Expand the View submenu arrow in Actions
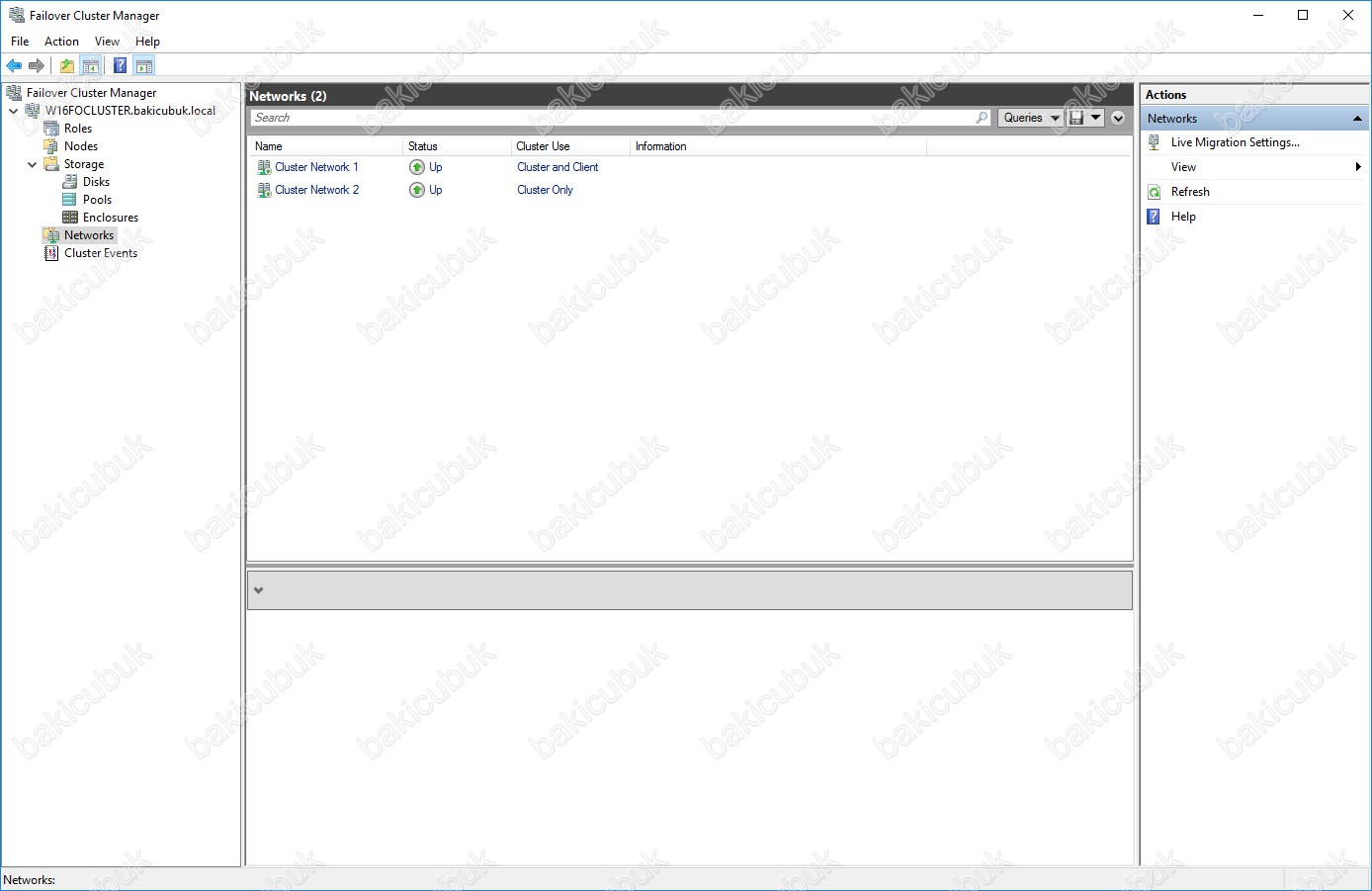The height and width of the screenshot is (891, 1372). 1358,167
